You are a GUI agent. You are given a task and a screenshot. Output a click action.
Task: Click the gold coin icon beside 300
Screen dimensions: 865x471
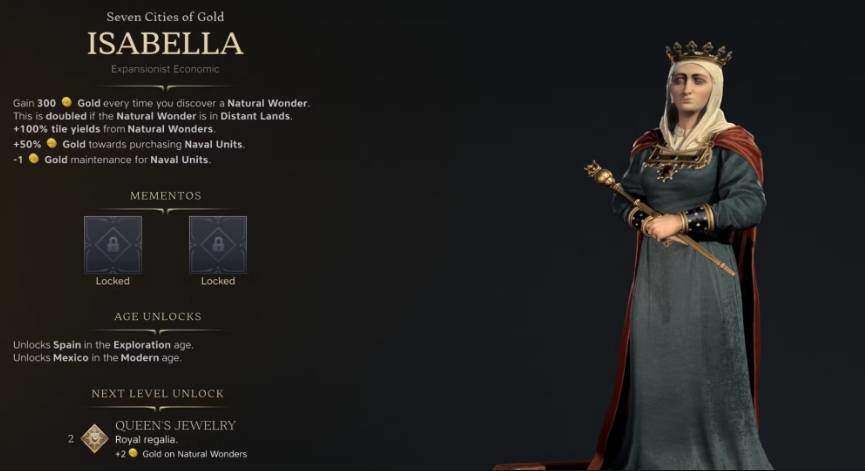(x=66, y=102)
